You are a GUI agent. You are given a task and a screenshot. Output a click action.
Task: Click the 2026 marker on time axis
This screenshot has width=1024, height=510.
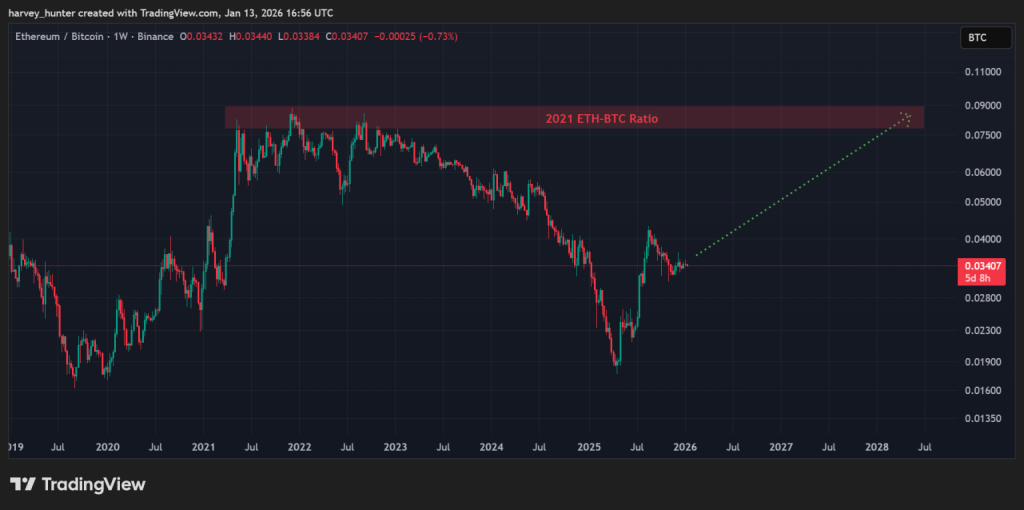(684, 447)
